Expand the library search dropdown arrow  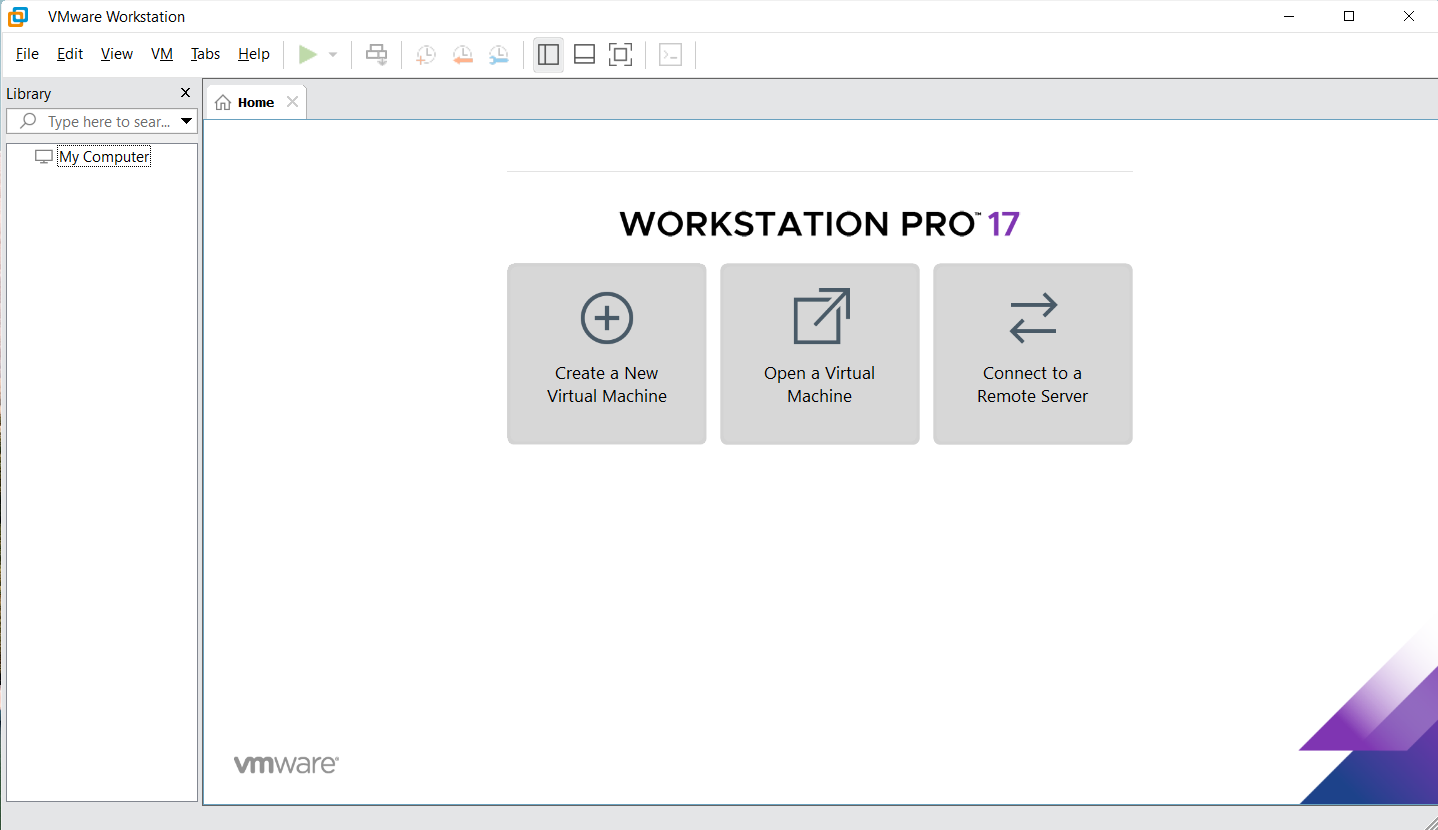click(x=186, y=122)
